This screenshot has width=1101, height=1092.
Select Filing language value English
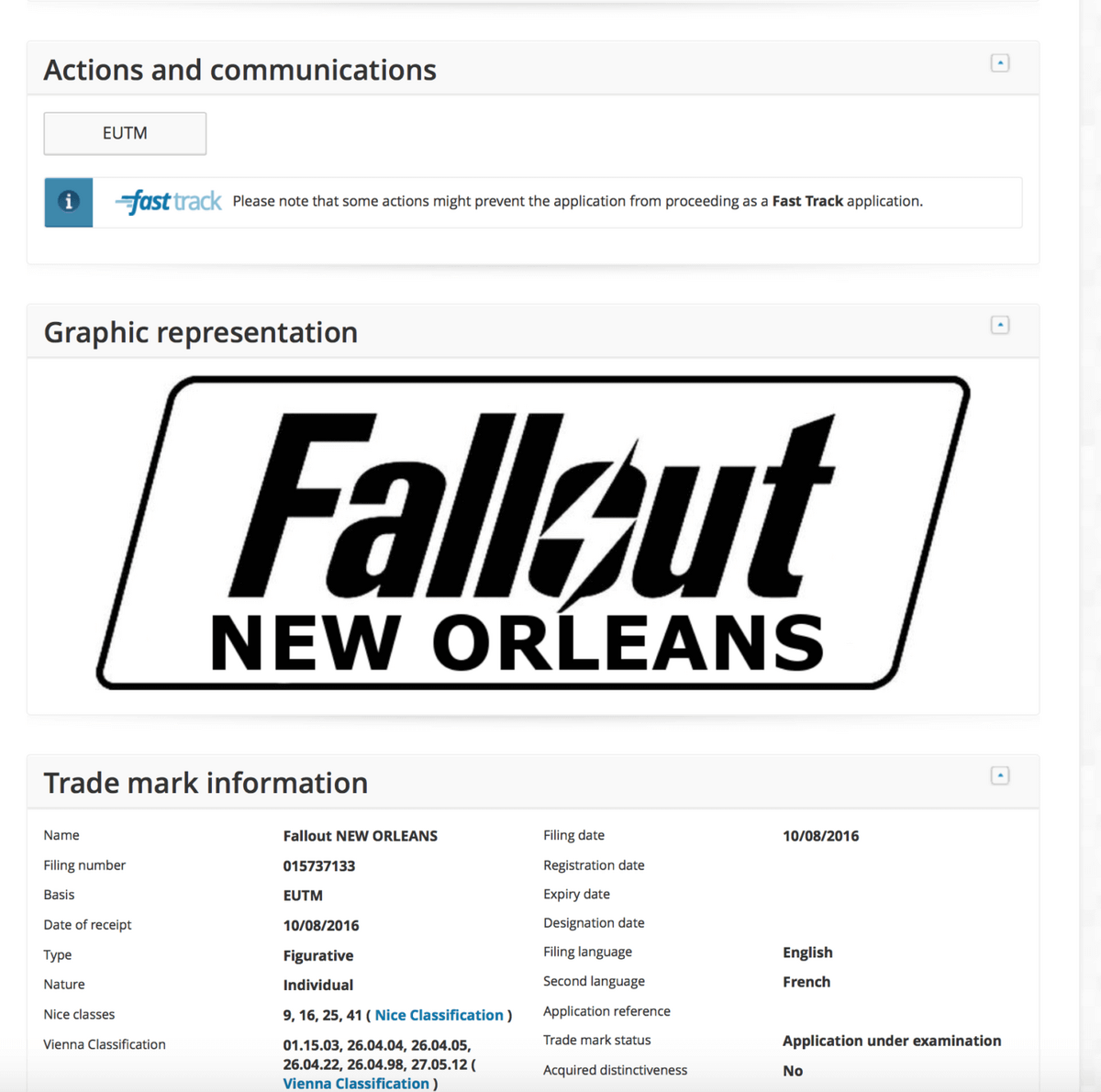pos(807,953)
